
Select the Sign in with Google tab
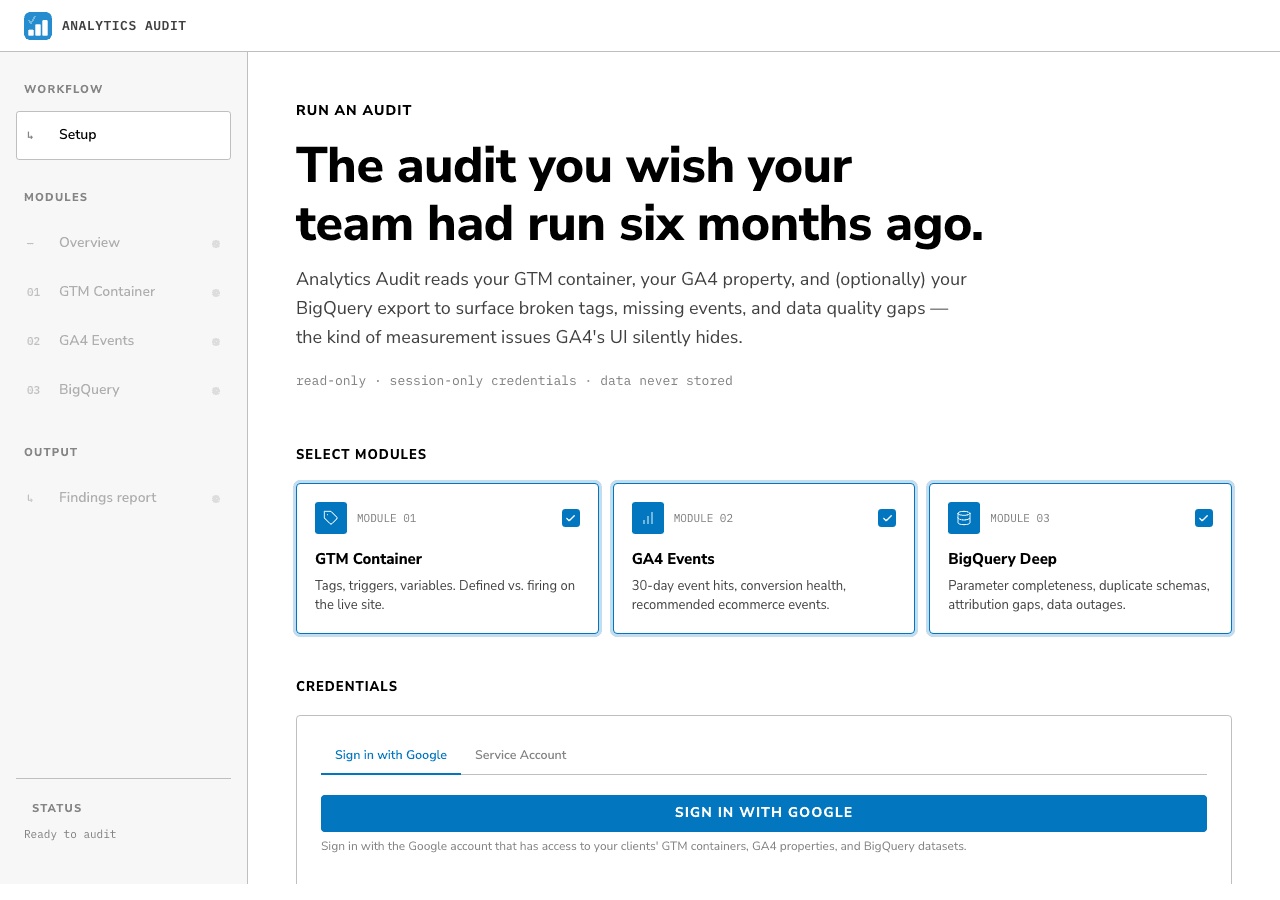391,755
